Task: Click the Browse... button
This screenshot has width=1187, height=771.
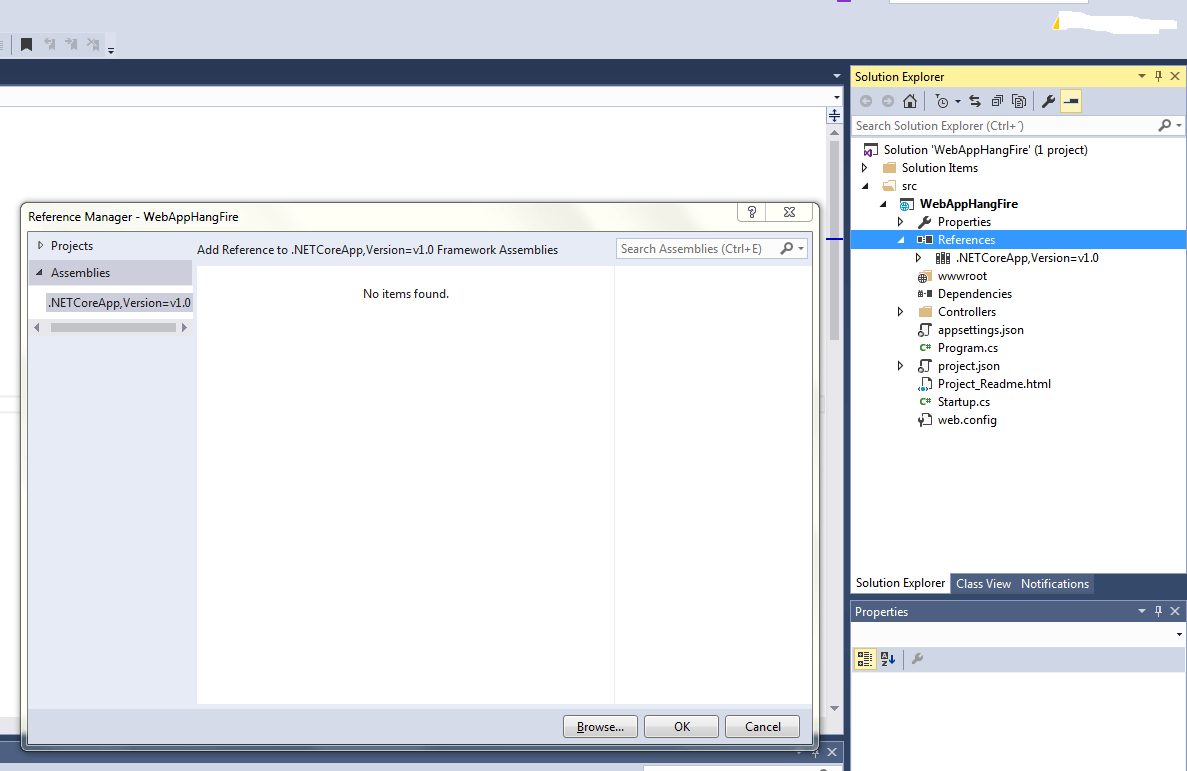Action: [x=600, y=726]
